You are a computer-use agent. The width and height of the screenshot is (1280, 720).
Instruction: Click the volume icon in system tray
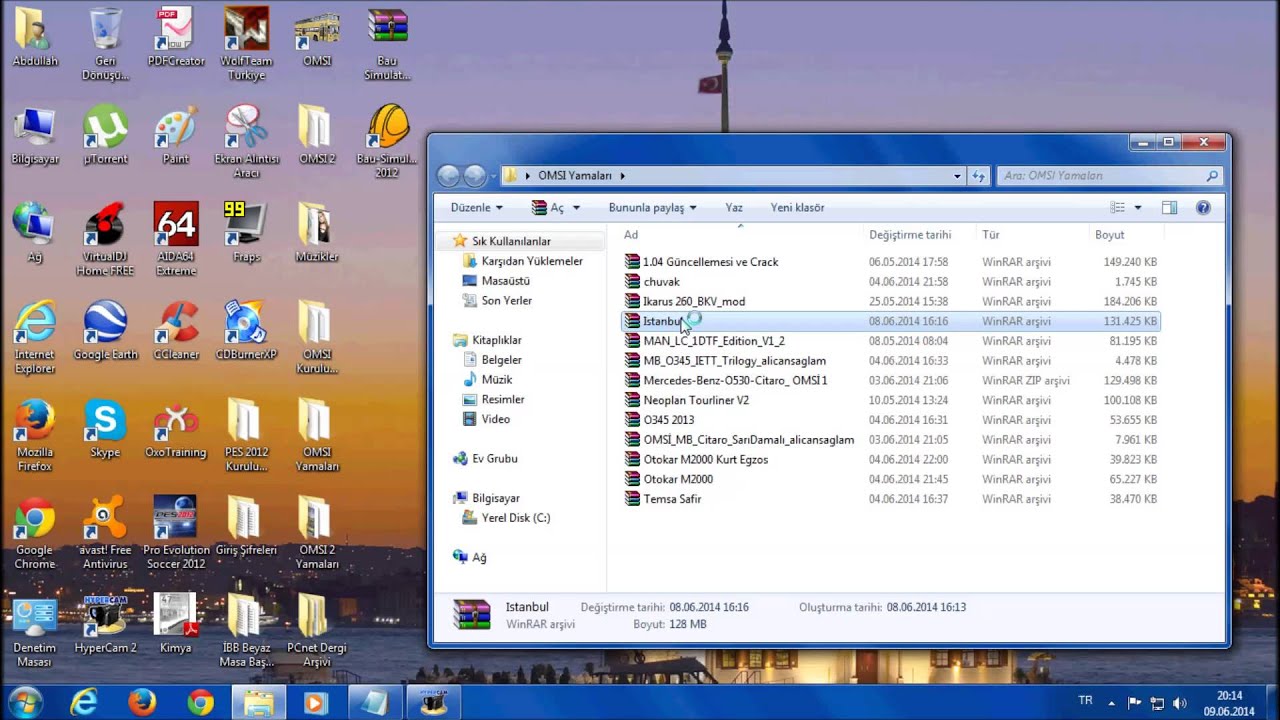click(x=1179, y=703)
